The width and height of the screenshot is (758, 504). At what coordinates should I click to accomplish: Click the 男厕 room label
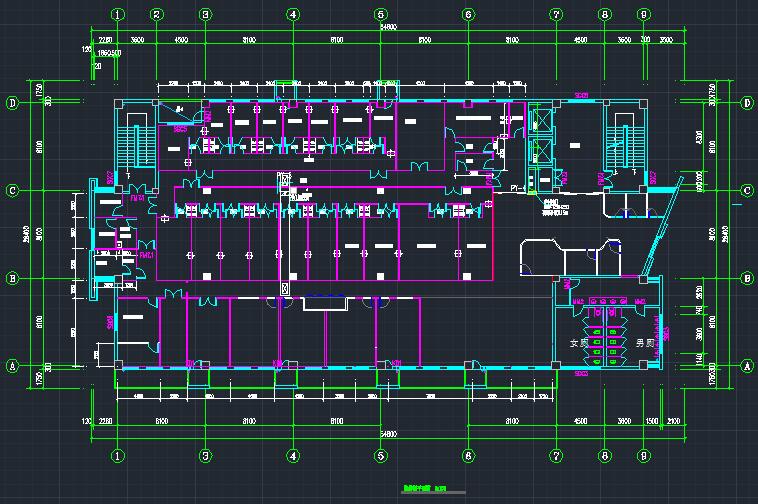coord(643,342)
